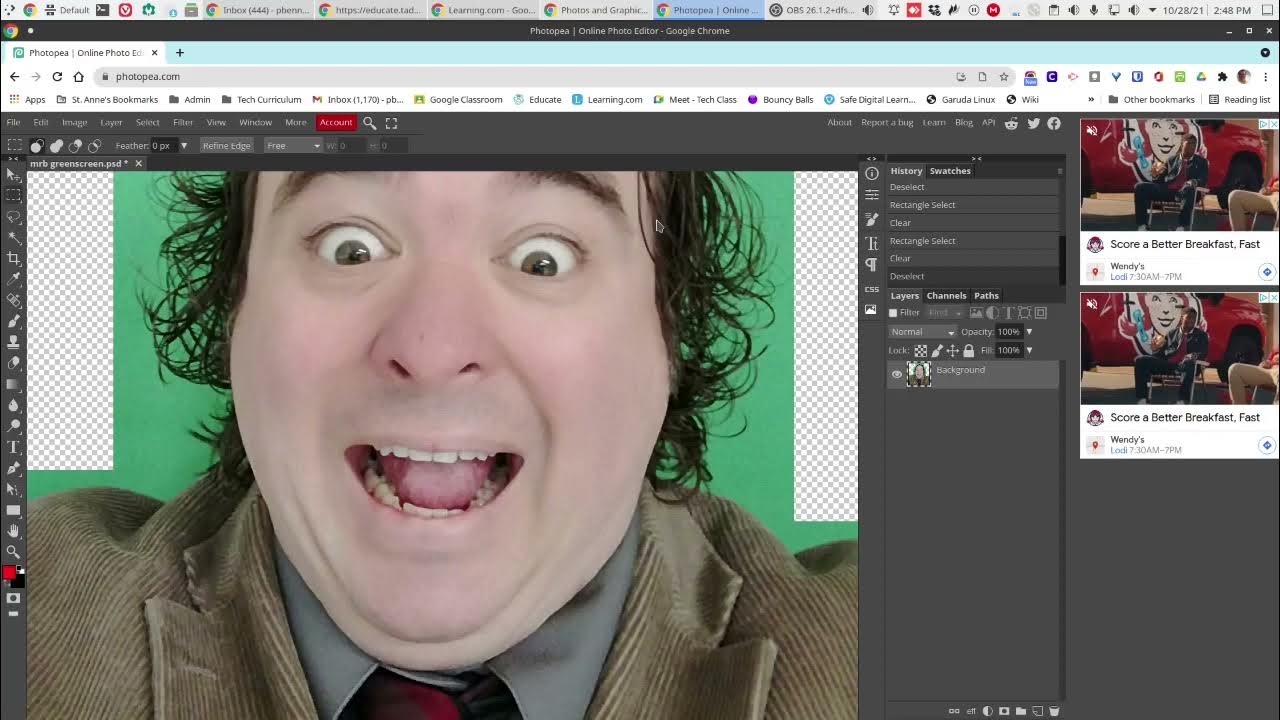Viewport: 1280px width, 720px height.
Task: Switch to the Swatches tab
Action: click(x=950, y=171)
